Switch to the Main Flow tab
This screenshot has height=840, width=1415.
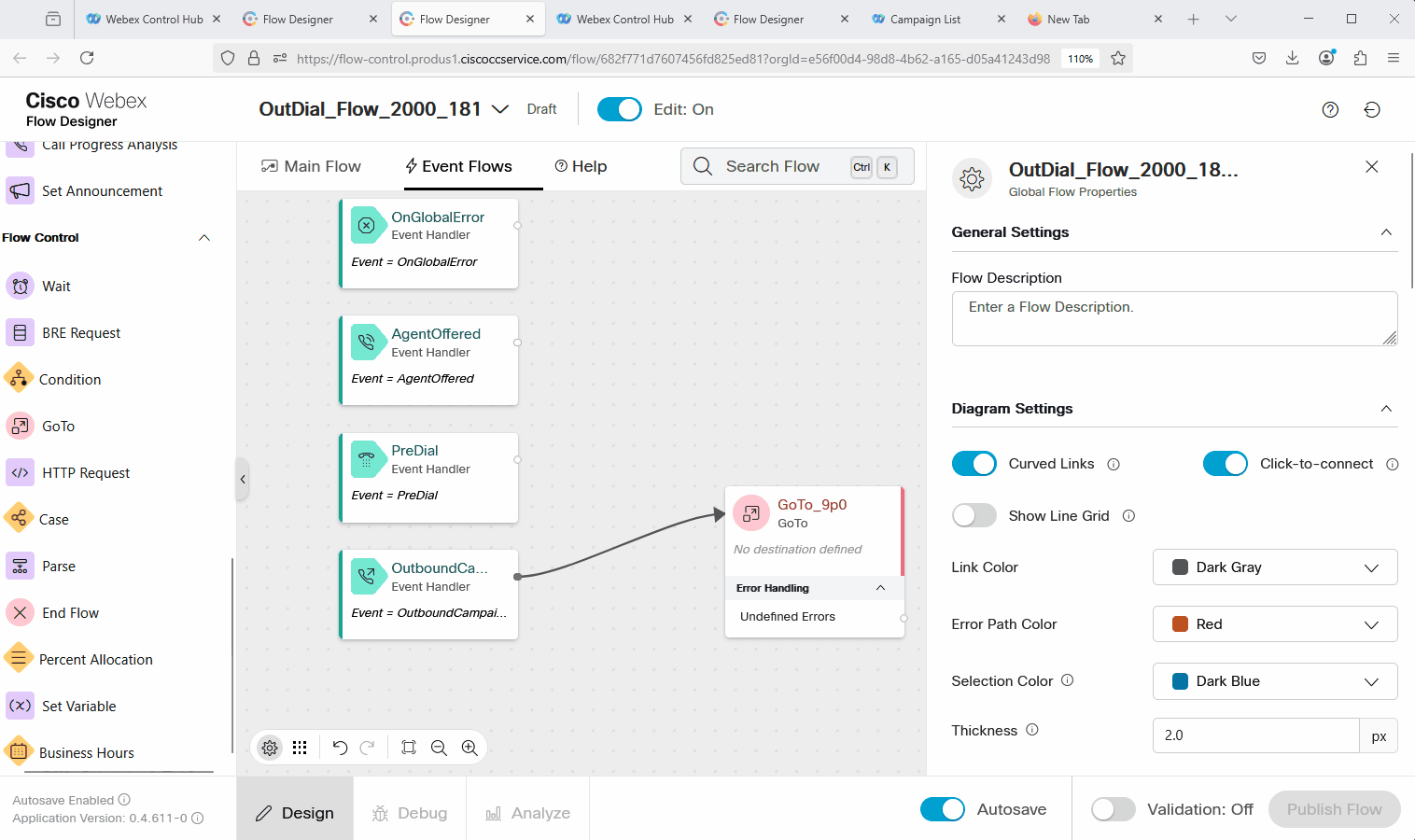coord(311,166)
